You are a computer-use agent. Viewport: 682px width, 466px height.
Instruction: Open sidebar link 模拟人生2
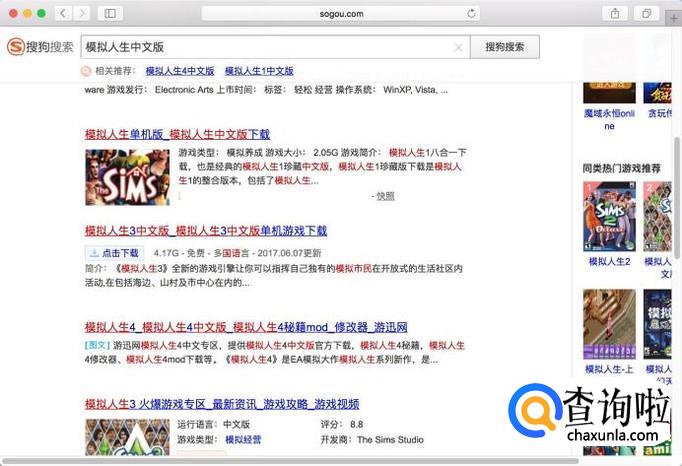(609, 261)
